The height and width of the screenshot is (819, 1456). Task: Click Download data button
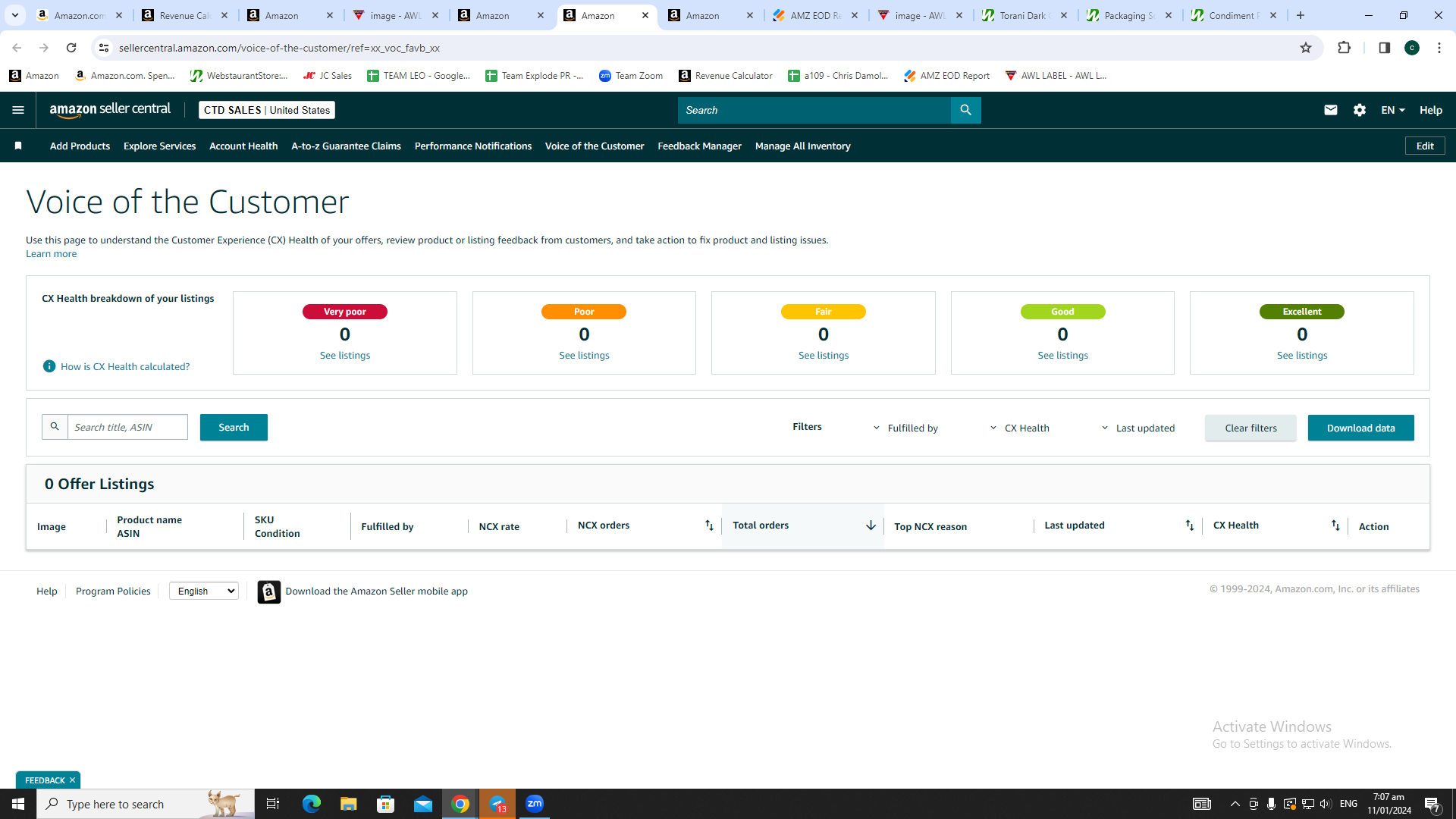(1360, 428)
